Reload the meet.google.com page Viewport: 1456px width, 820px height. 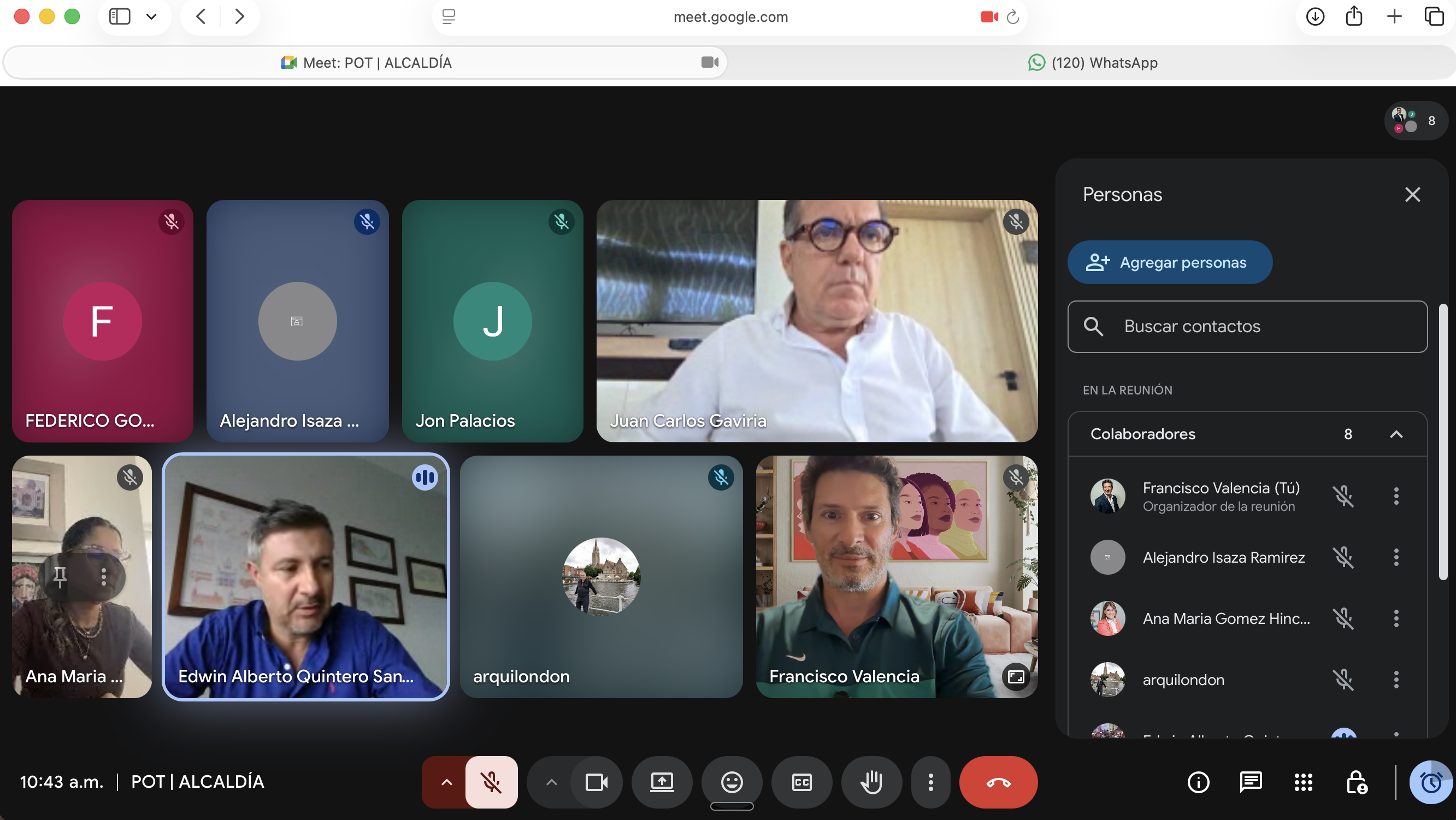pos(1012,17)
